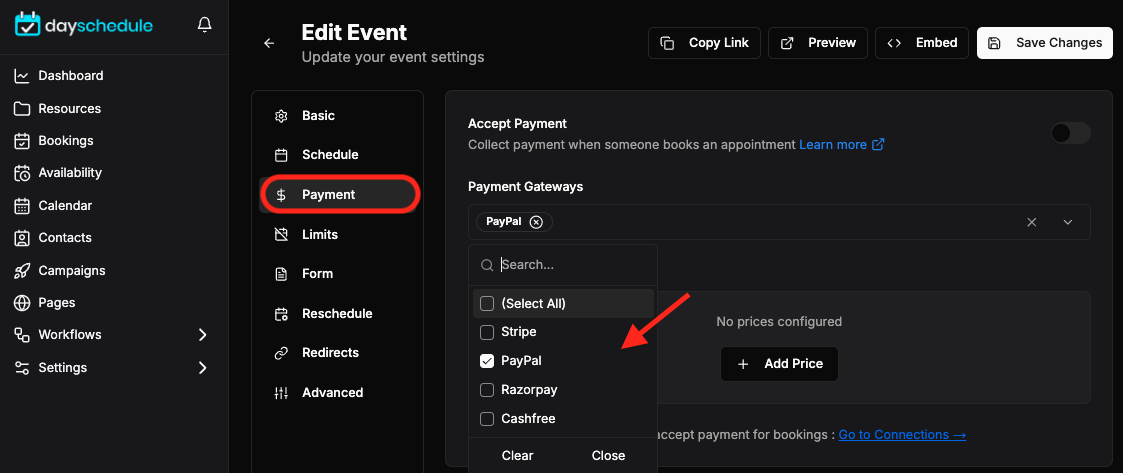1123x473 pixels.
Task: Open Availability via the clock-calendar icon
Action: (22, 173)
